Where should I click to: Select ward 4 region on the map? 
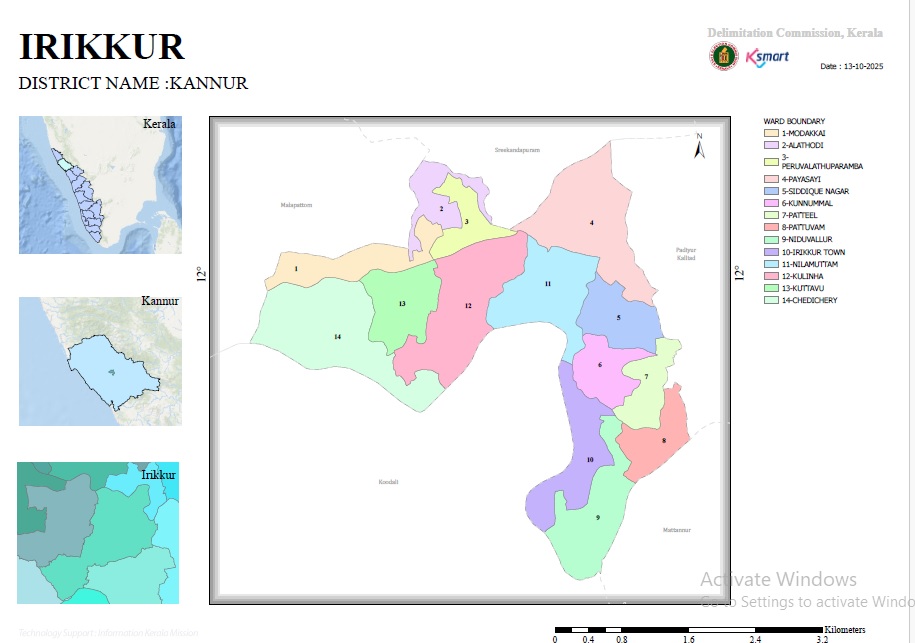click(591, 223)
